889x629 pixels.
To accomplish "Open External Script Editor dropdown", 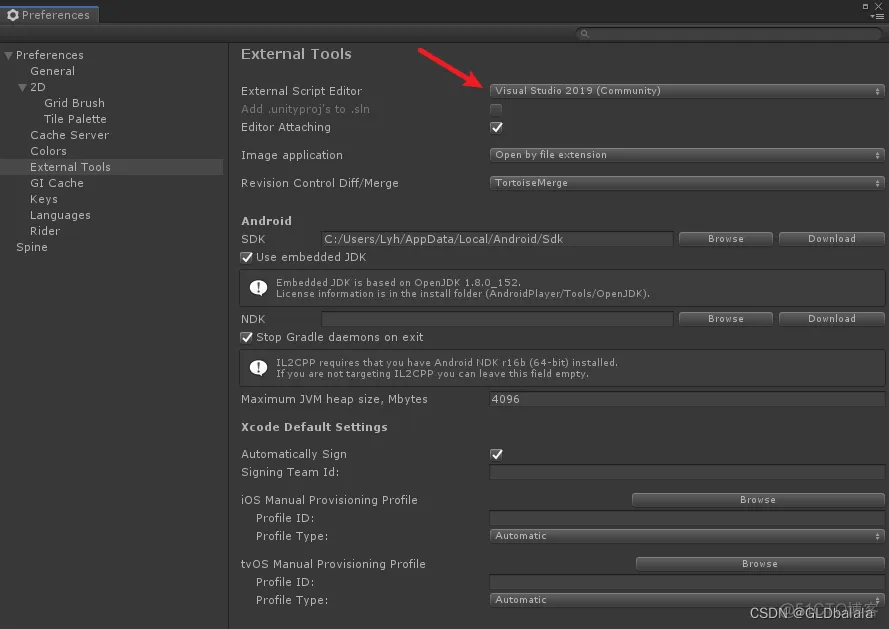I will point(687,91).
